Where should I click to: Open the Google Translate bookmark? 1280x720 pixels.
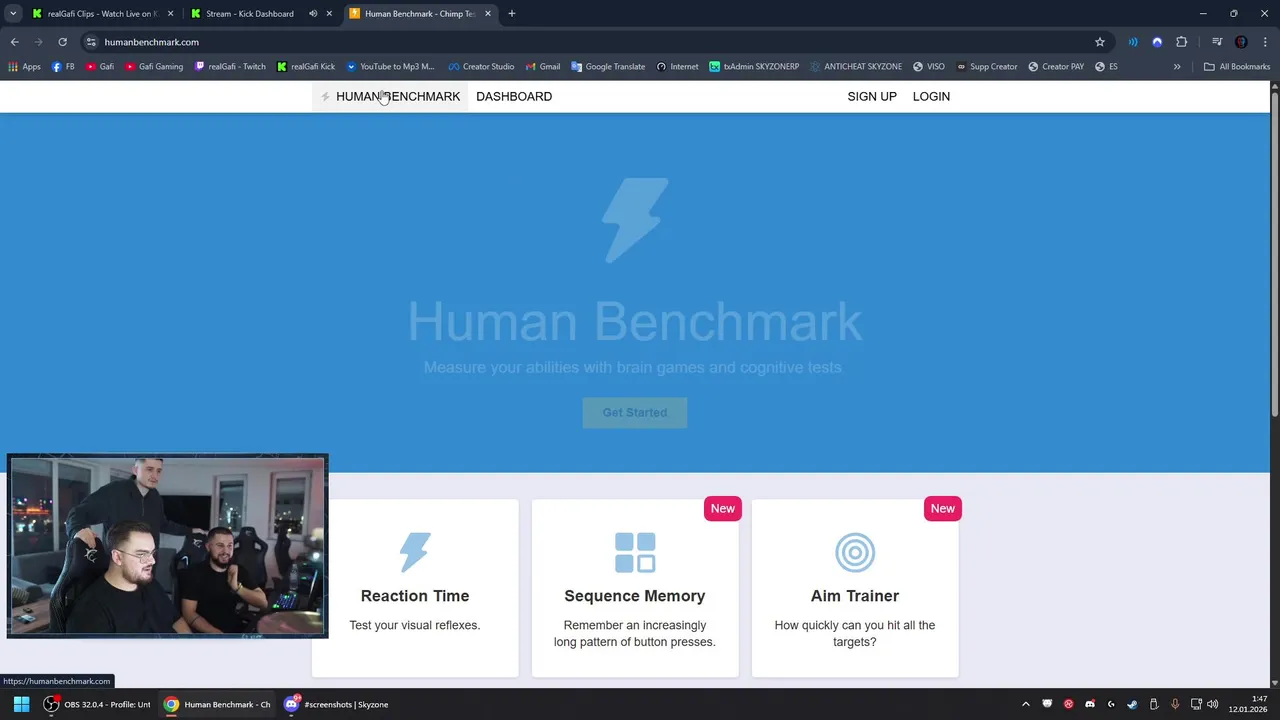(x=608, y=67)
